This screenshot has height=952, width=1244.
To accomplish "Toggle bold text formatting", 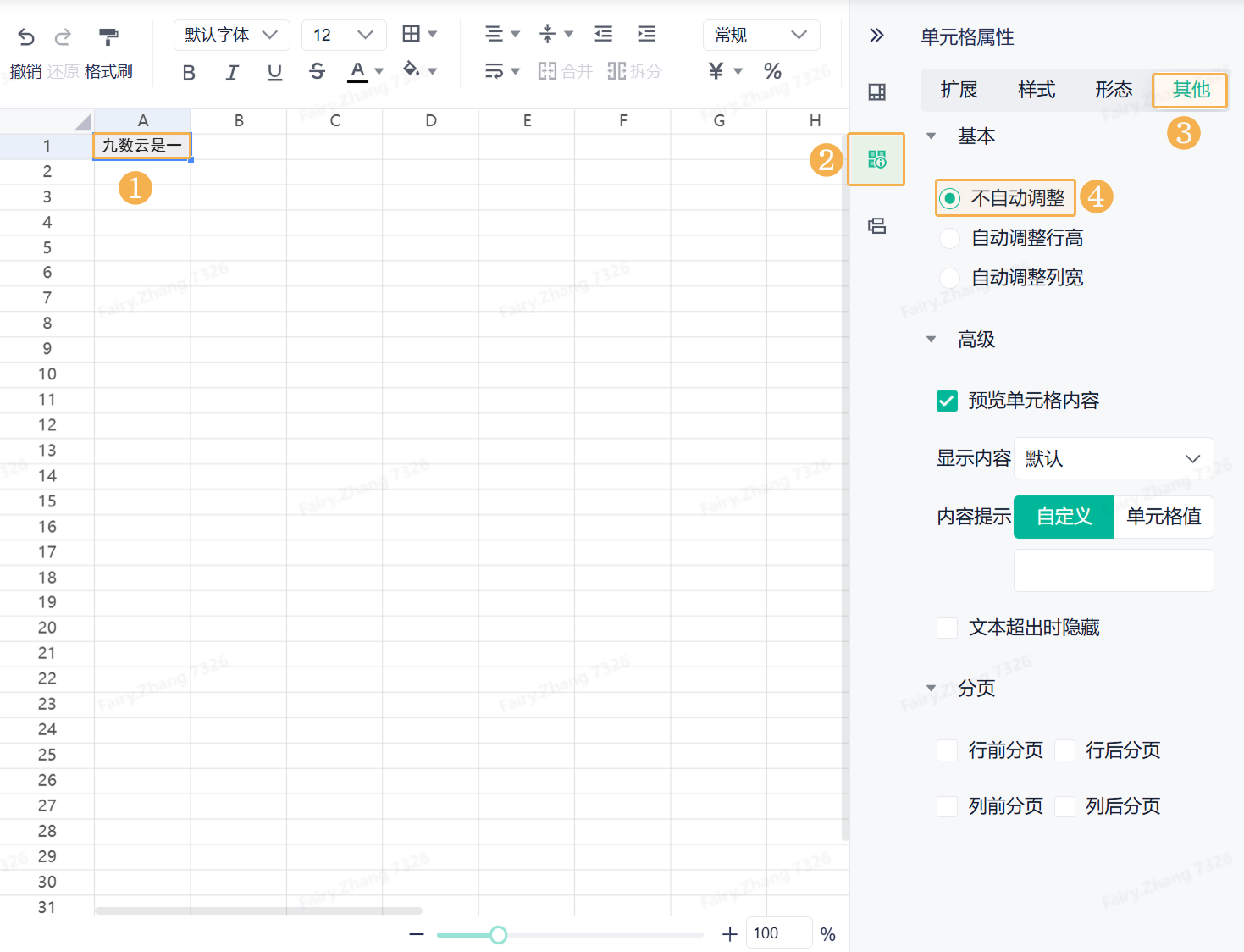I will [189, 72].
